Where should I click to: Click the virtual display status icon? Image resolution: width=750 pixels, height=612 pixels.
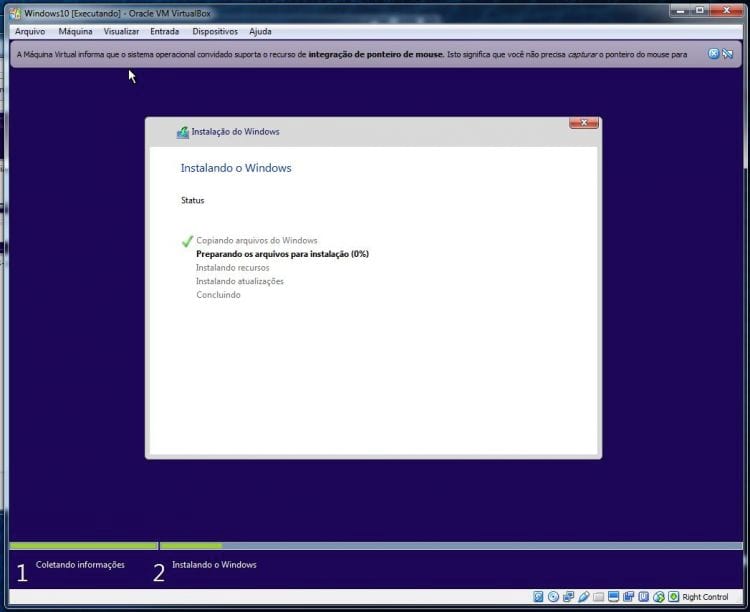(613, 597)
